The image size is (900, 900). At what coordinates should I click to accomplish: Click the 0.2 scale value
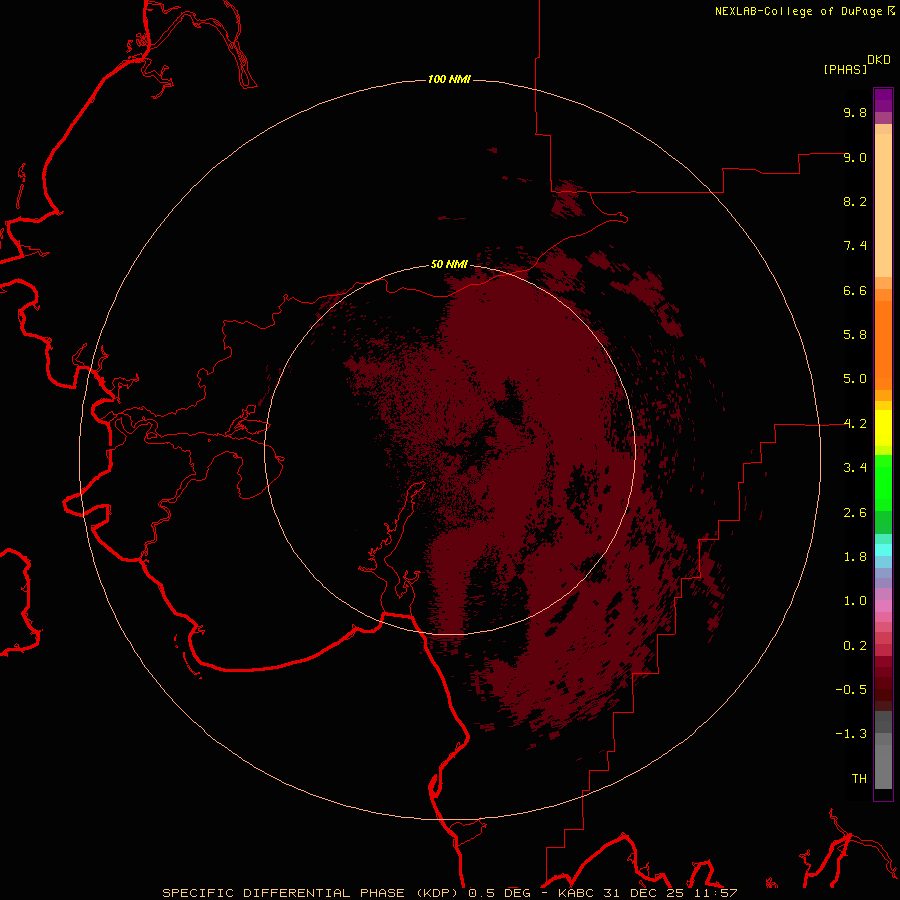tap(855, 646)
